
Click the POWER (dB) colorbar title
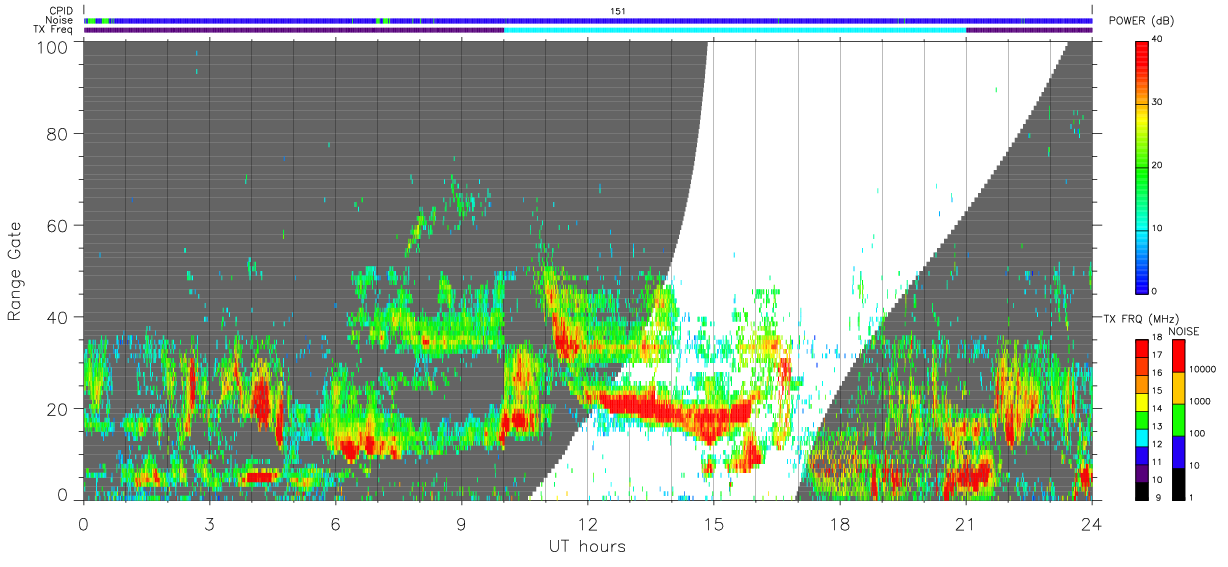1142,21
